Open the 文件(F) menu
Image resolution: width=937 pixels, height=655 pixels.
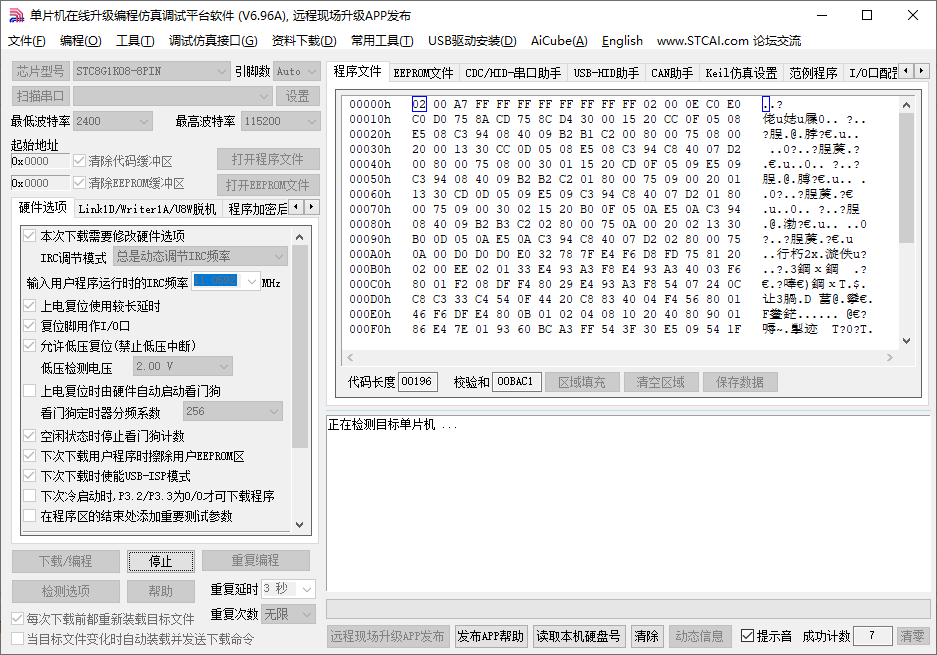point(27,41)
